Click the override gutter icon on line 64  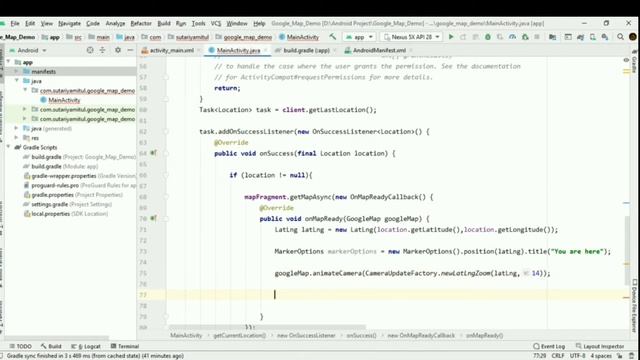pos(153,153)
